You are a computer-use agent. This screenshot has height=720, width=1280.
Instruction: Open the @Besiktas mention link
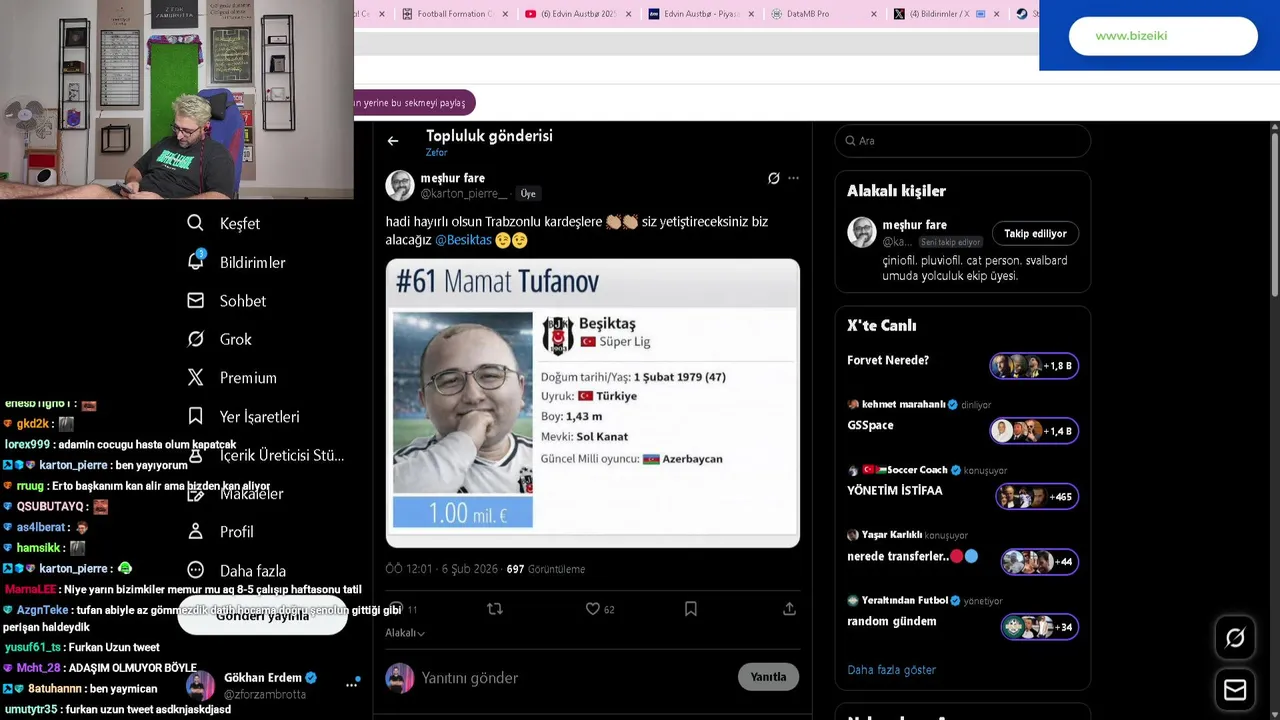click(x=463, y=240)
